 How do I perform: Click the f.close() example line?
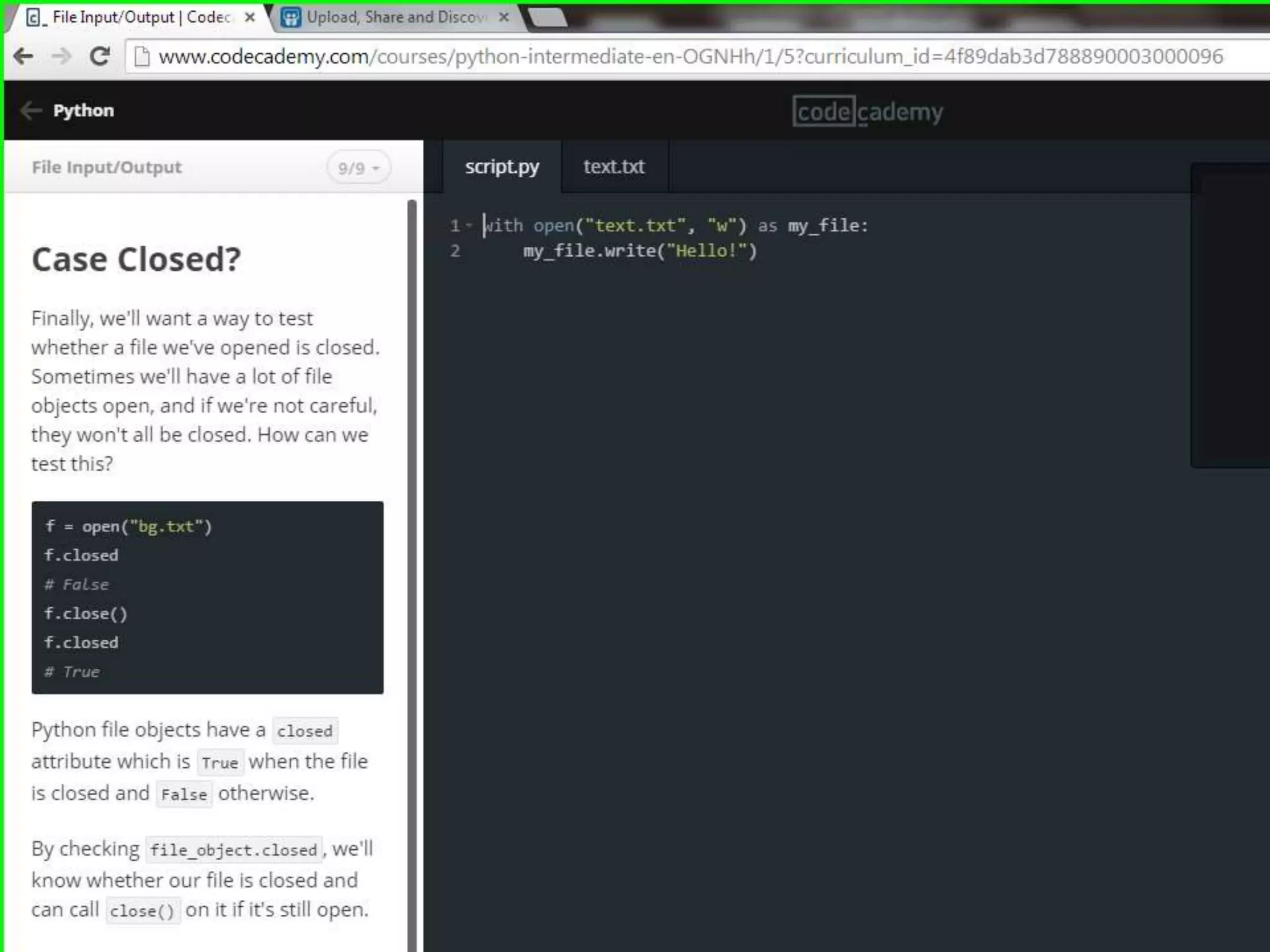point(86,614)
